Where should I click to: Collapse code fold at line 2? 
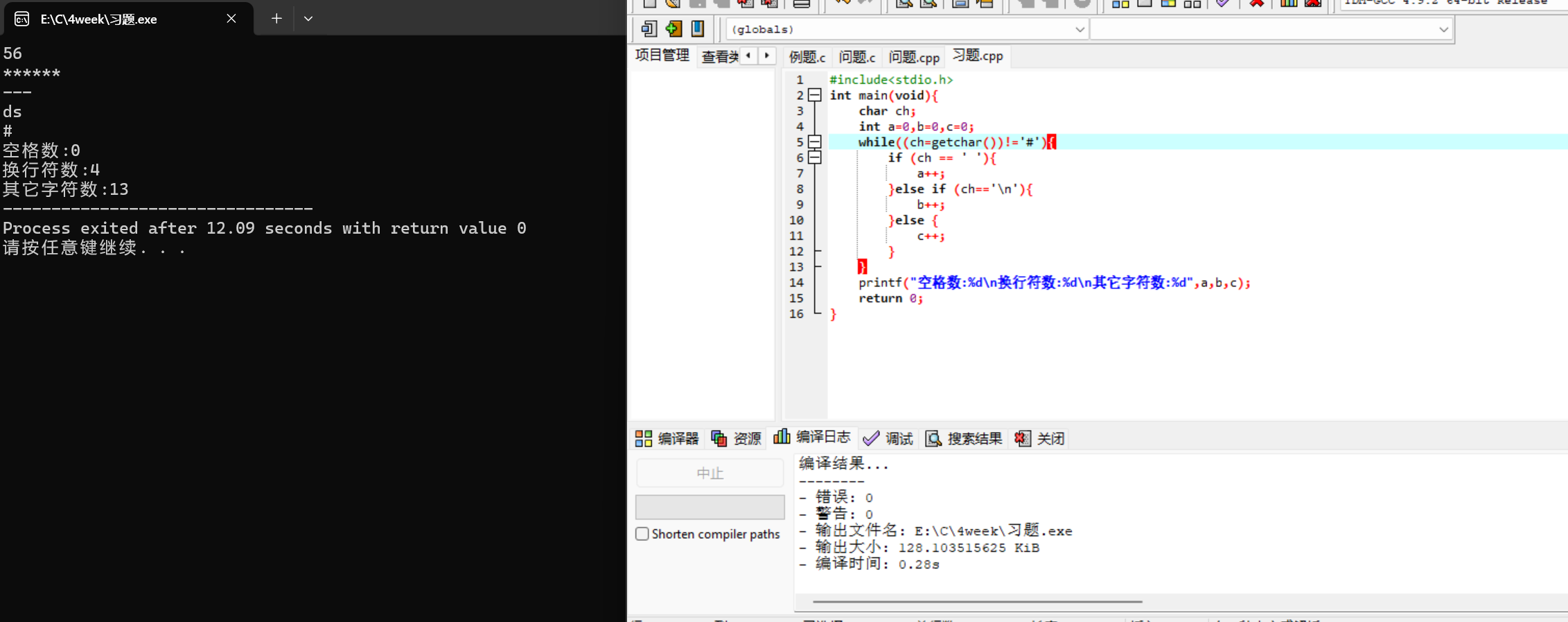[816, 95]
